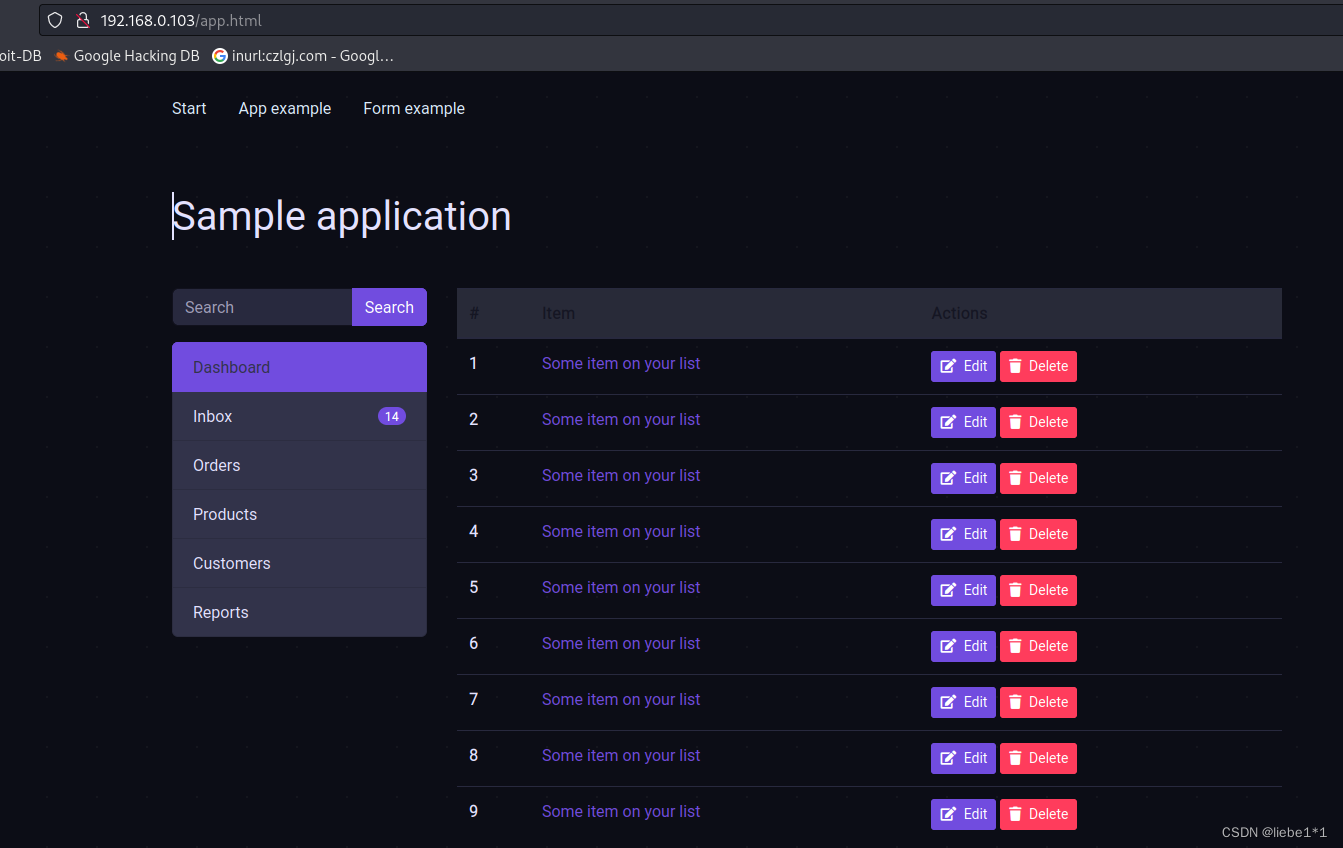Image resolution: width=1343 pixels, height=848 pixels.
Task: Open item link in row 3
Action: pyautogui.click(x=621, y=475)
